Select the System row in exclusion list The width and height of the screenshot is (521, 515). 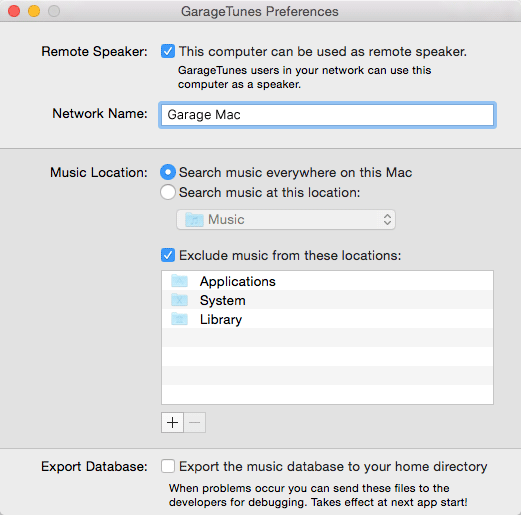(327, 300)
